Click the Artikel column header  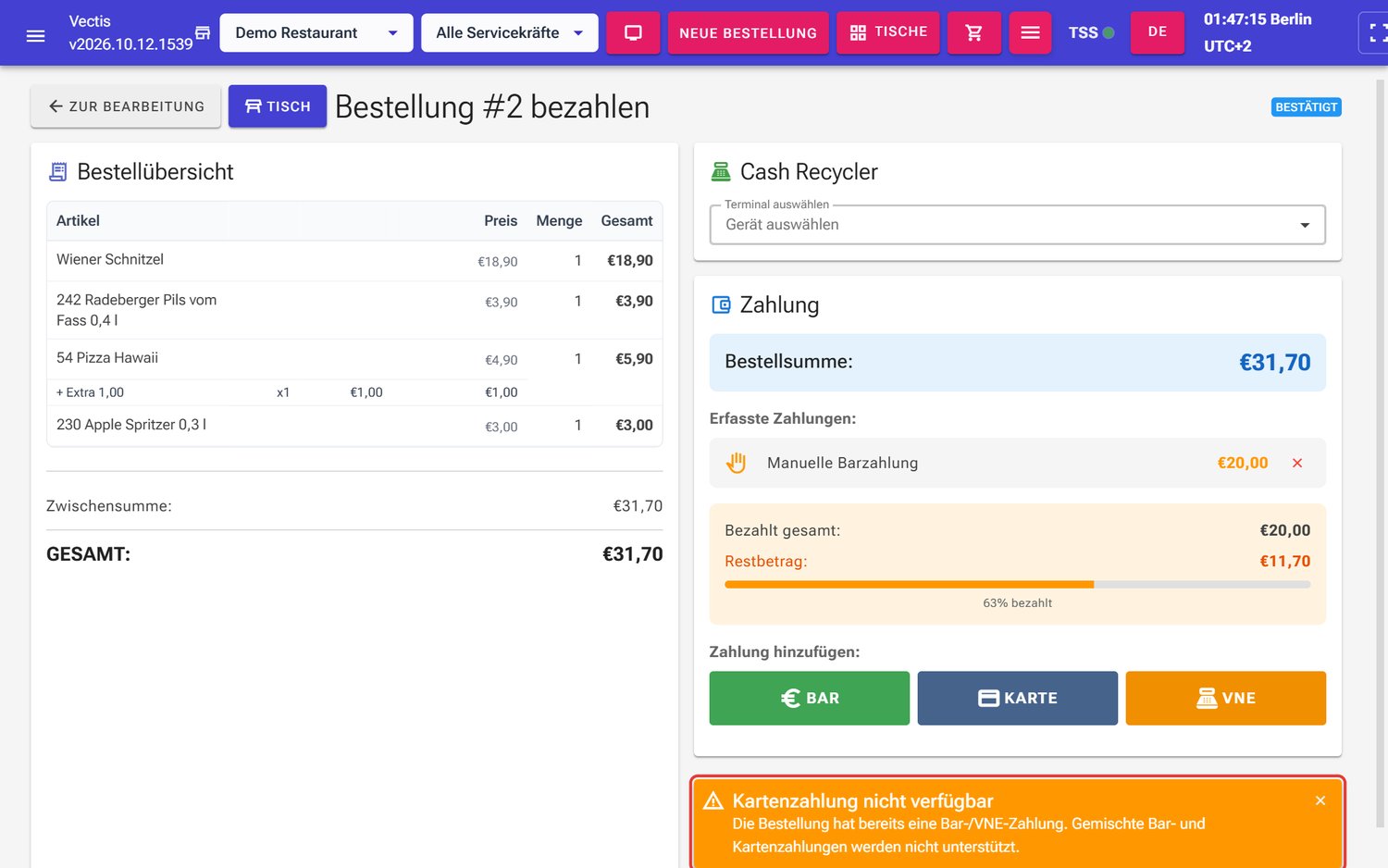78,220
